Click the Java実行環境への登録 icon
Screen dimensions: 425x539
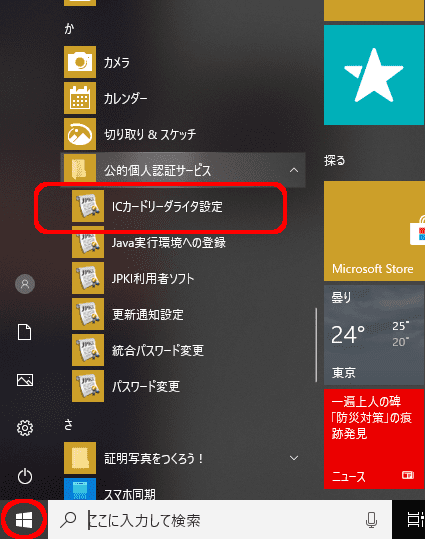pyautogui.click(x=88, y=242)
